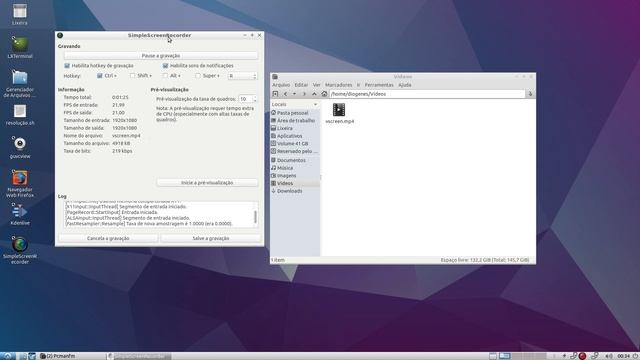Toggle Habilita sons de notificações checkbox
This screenshot has height=360, width=640.
tap(165, 66)
